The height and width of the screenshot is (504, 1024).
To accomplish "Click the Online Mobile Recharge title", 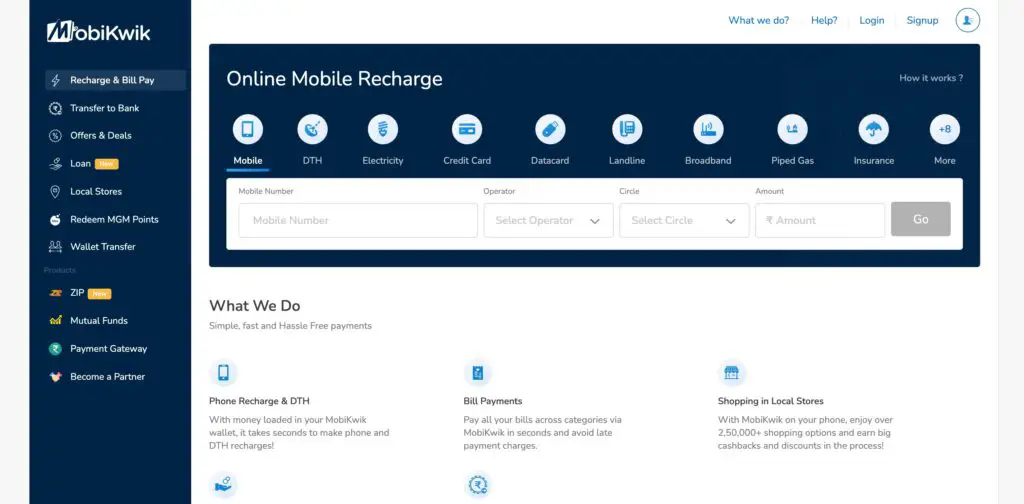I will point(334,79).
